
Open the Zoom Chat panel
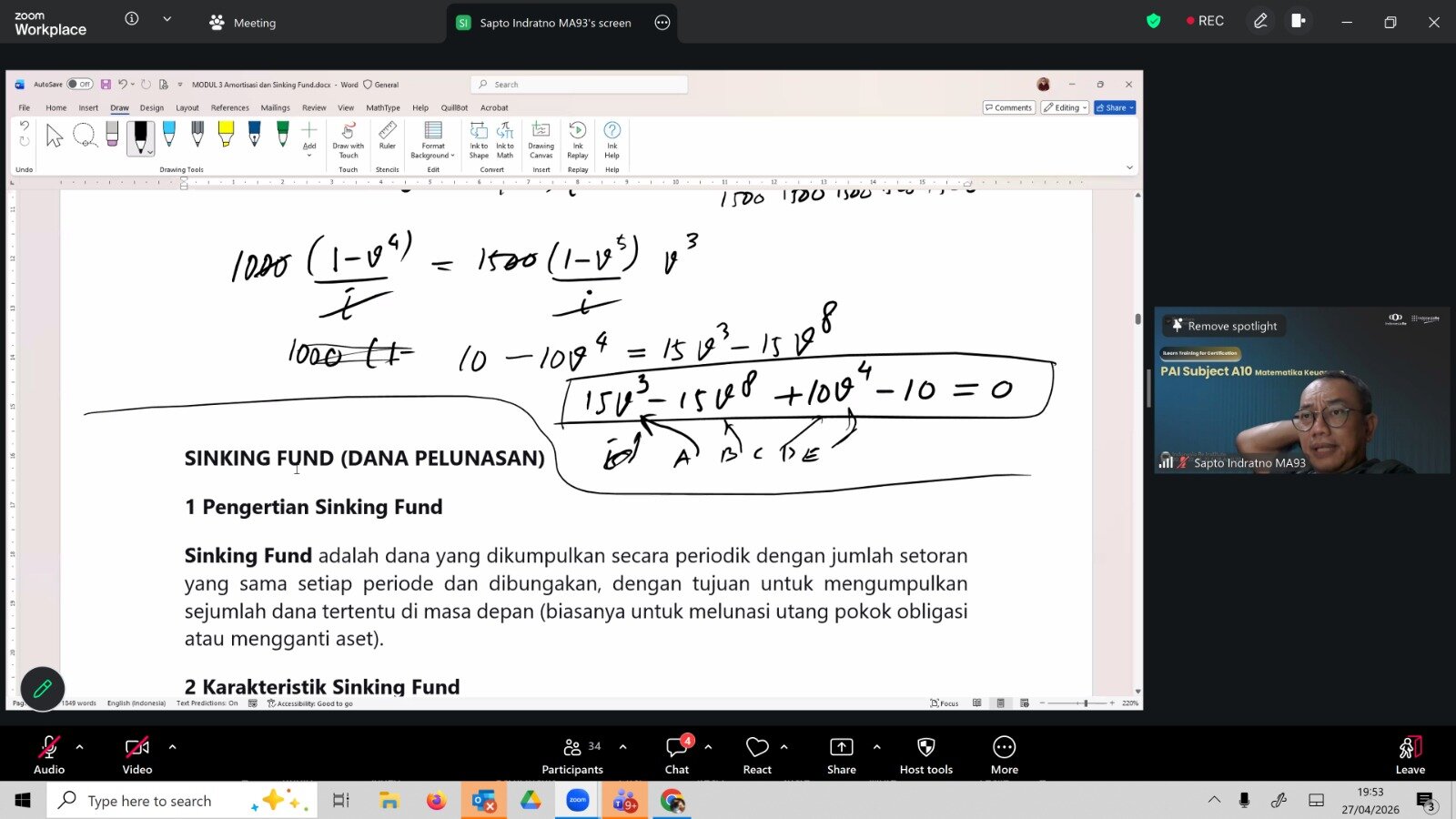pyautogui.click(x=677, y=754)
